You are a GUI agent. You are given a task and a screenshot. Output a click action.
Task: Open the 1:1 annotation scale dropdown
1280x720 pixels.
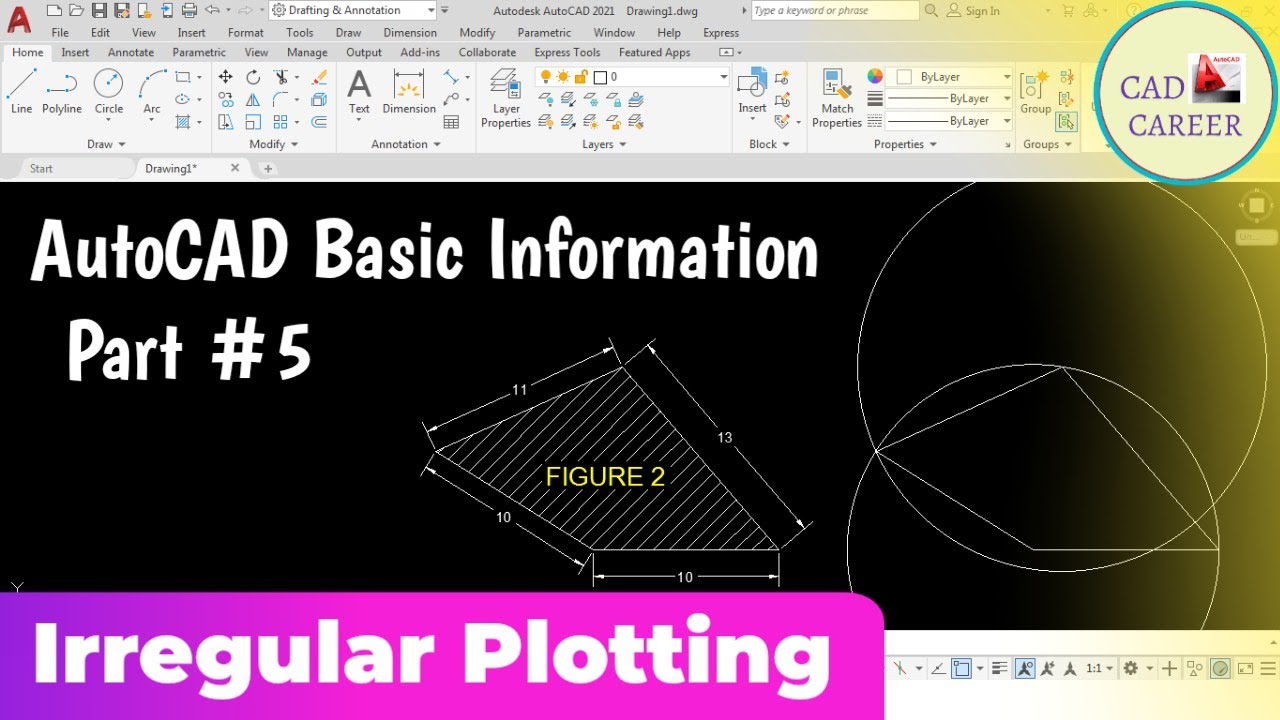pos(1099,668)
